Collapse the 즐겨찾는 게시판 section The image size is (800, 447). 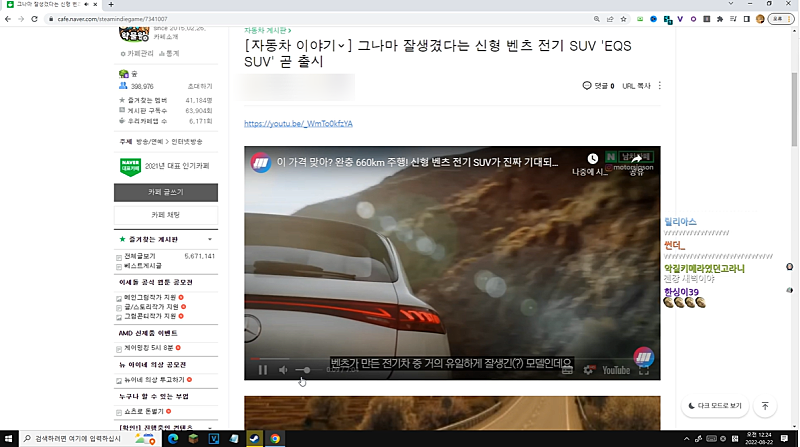click(210, 239)
